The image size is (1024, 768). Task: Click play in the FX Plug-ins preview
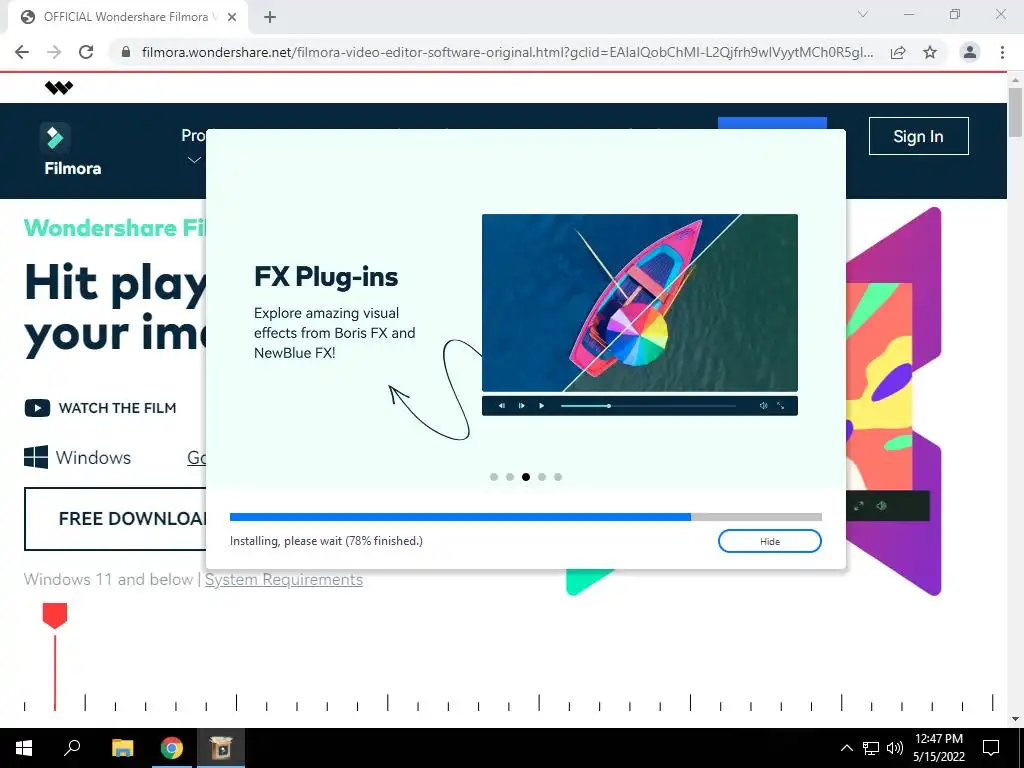pos(541,406)
